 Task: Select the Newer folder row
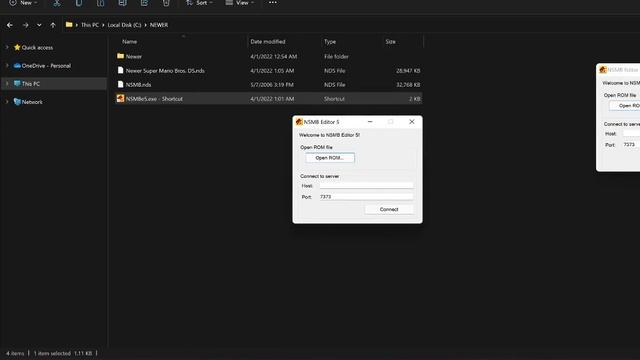pyautogui.click(x=269, y=56)
